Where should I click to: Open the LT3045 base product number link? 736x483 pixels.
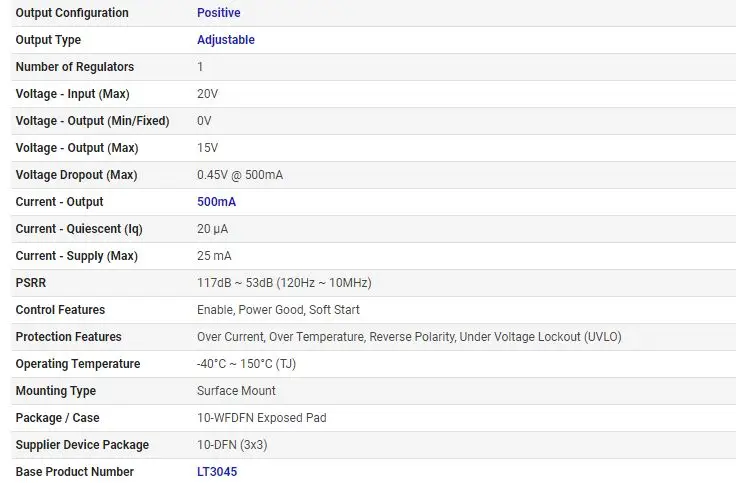tap(217, 472)
